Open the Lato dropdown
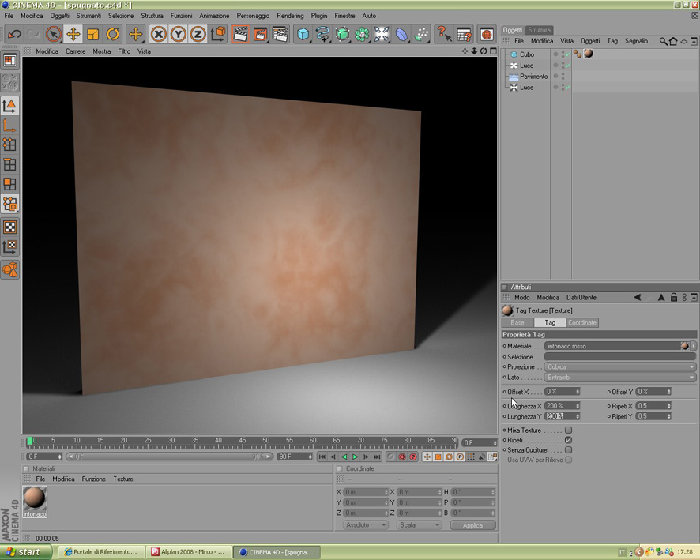700x560 pixels. point(620,377)
